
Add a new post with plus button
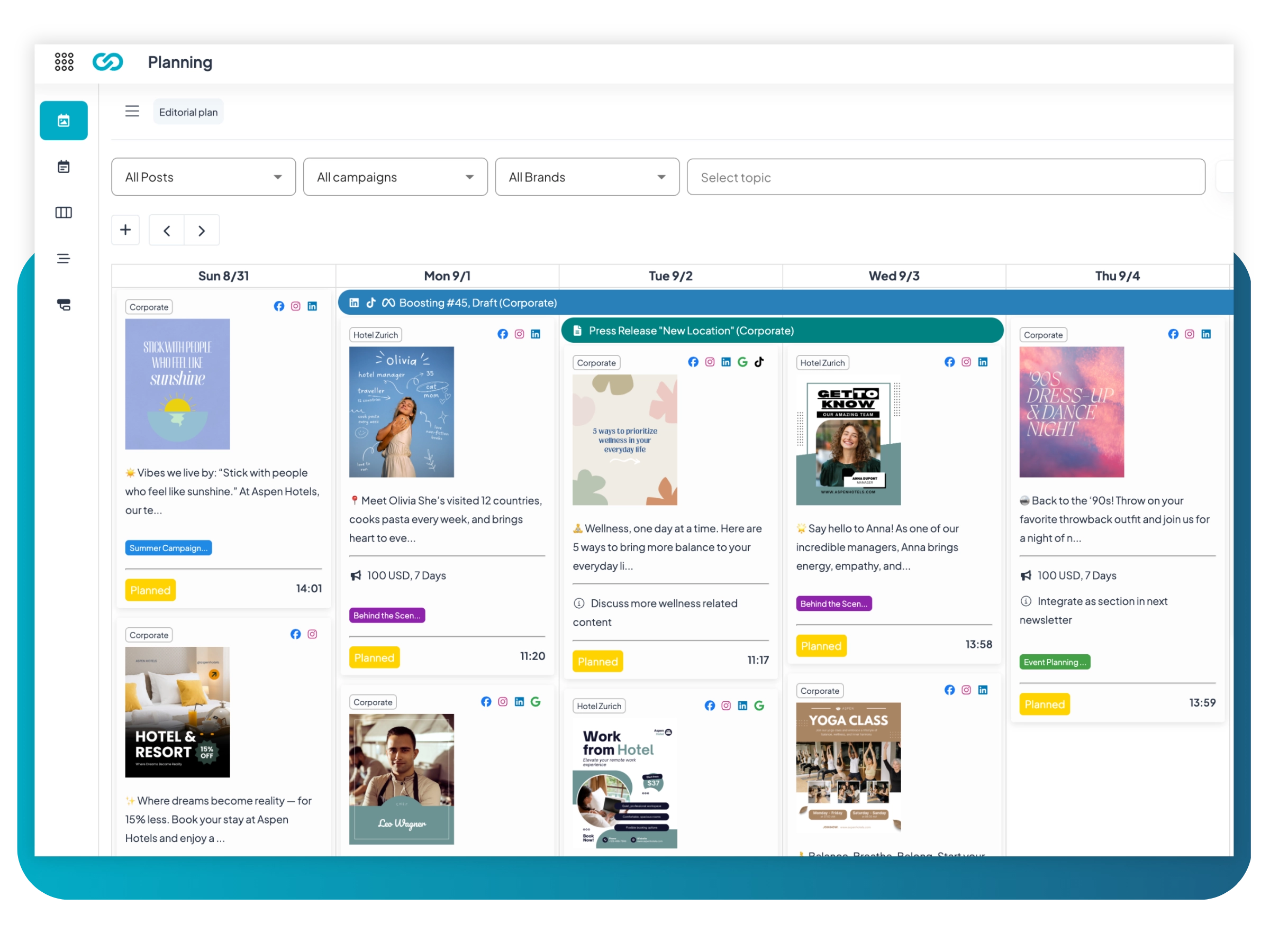tap(125, 230)
